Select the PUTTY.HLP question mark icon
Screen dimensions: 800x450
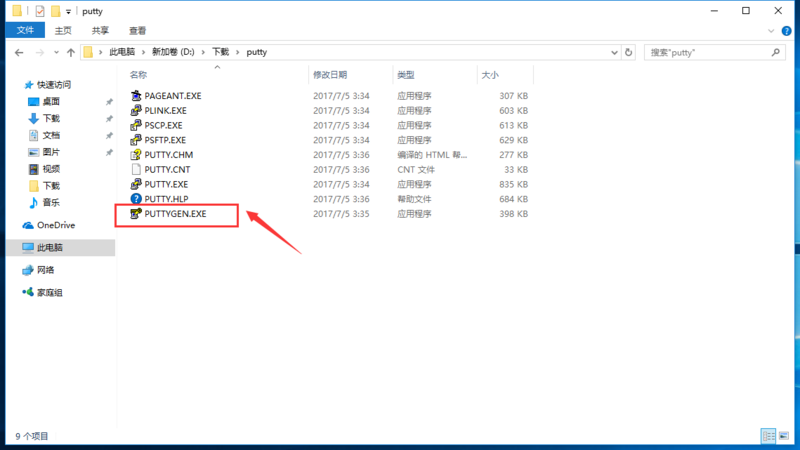[x=136, y=199]
